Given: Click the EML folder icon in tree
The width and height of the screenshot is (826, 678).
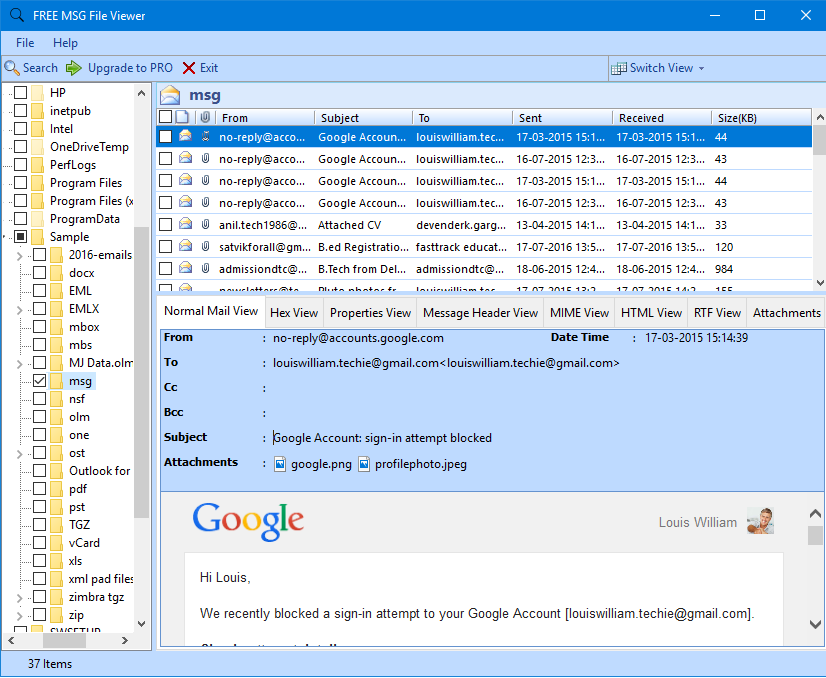Looking at the screenshot, I should coord(57,291).
